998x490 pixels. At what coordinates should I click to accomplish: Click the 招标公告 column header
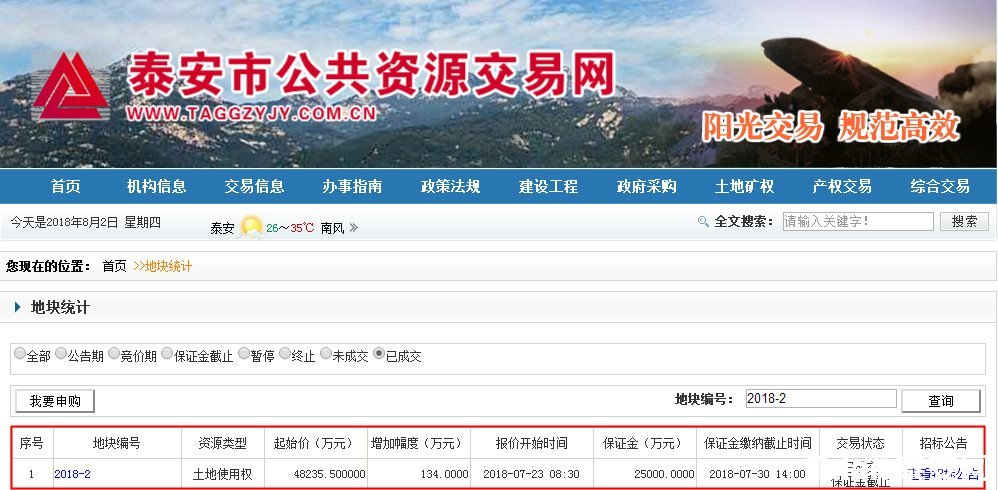point(943,443)
